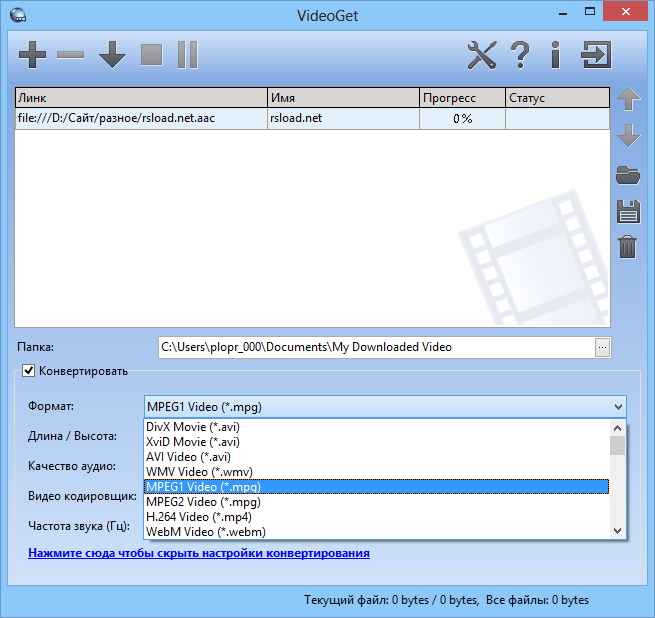Click the plus icon to add video
Image resolution: width=655 pixels, height=618 pixels.
click(x=33, y=54)
